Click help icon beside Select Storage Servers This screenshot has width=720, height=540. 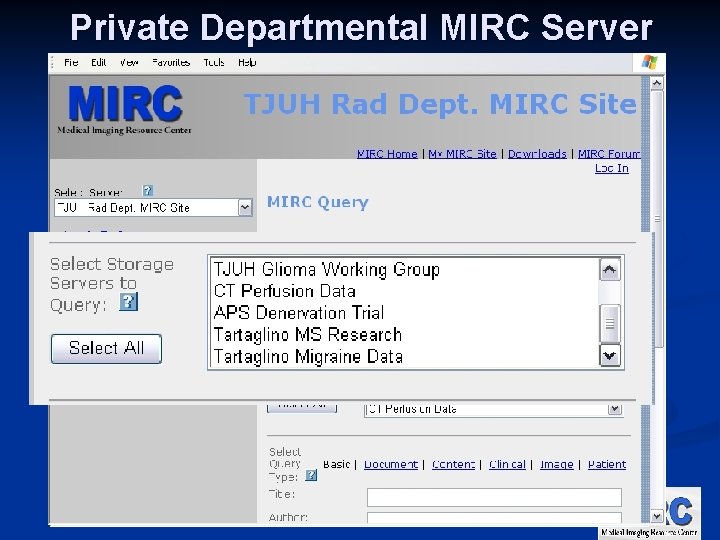[128, 302]
